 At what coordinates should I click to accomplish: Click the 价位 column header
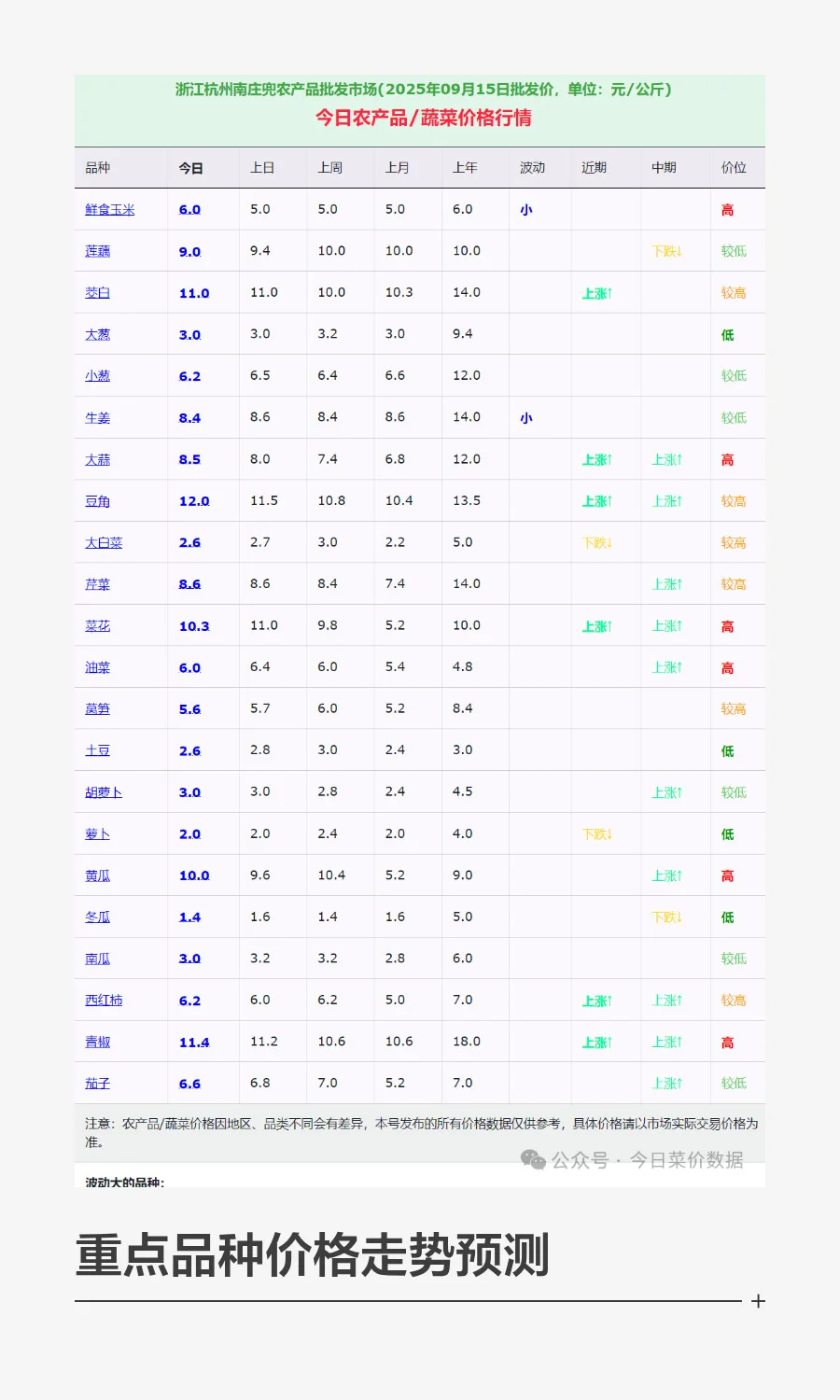(734, 168)
